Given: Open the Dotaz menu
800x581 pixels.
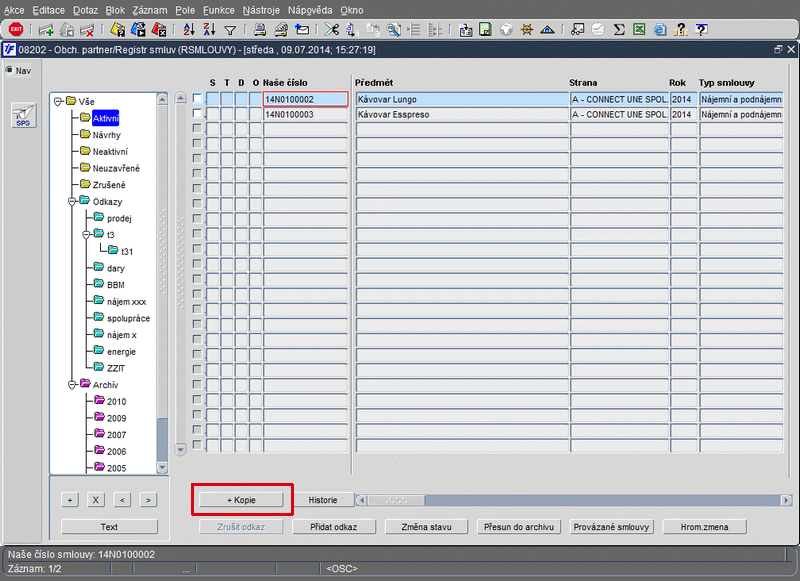Looking at the screenshot, I should pos(85,10).
